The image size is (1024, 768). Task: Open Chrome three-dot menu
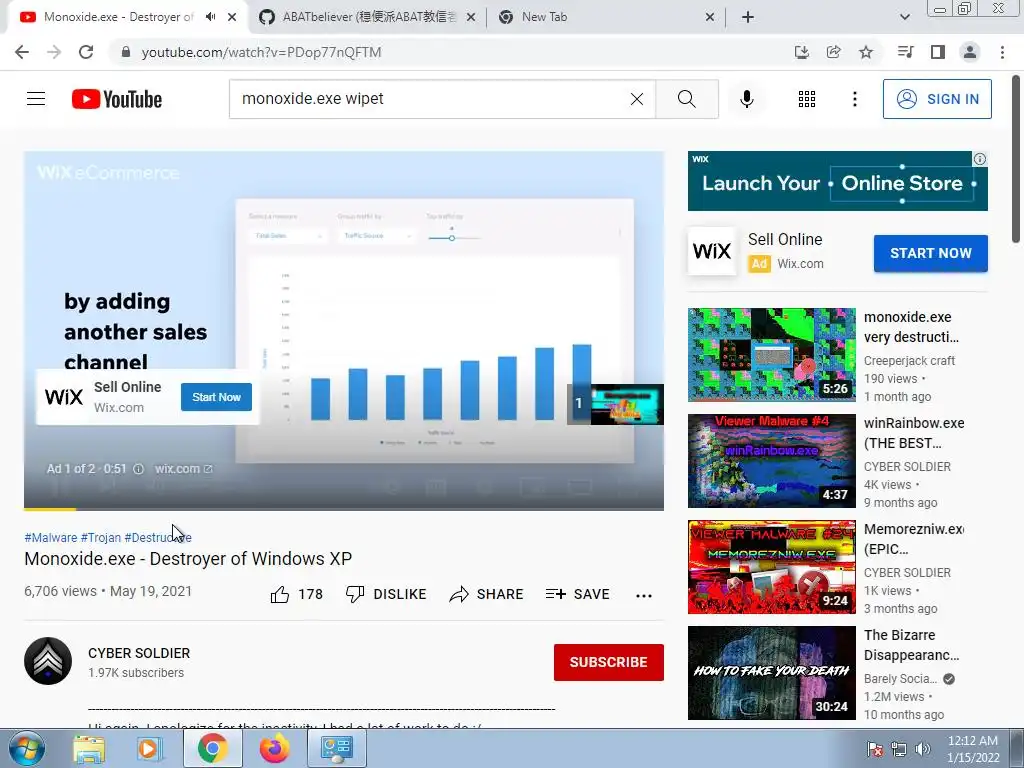click(x=1002, y=52)
